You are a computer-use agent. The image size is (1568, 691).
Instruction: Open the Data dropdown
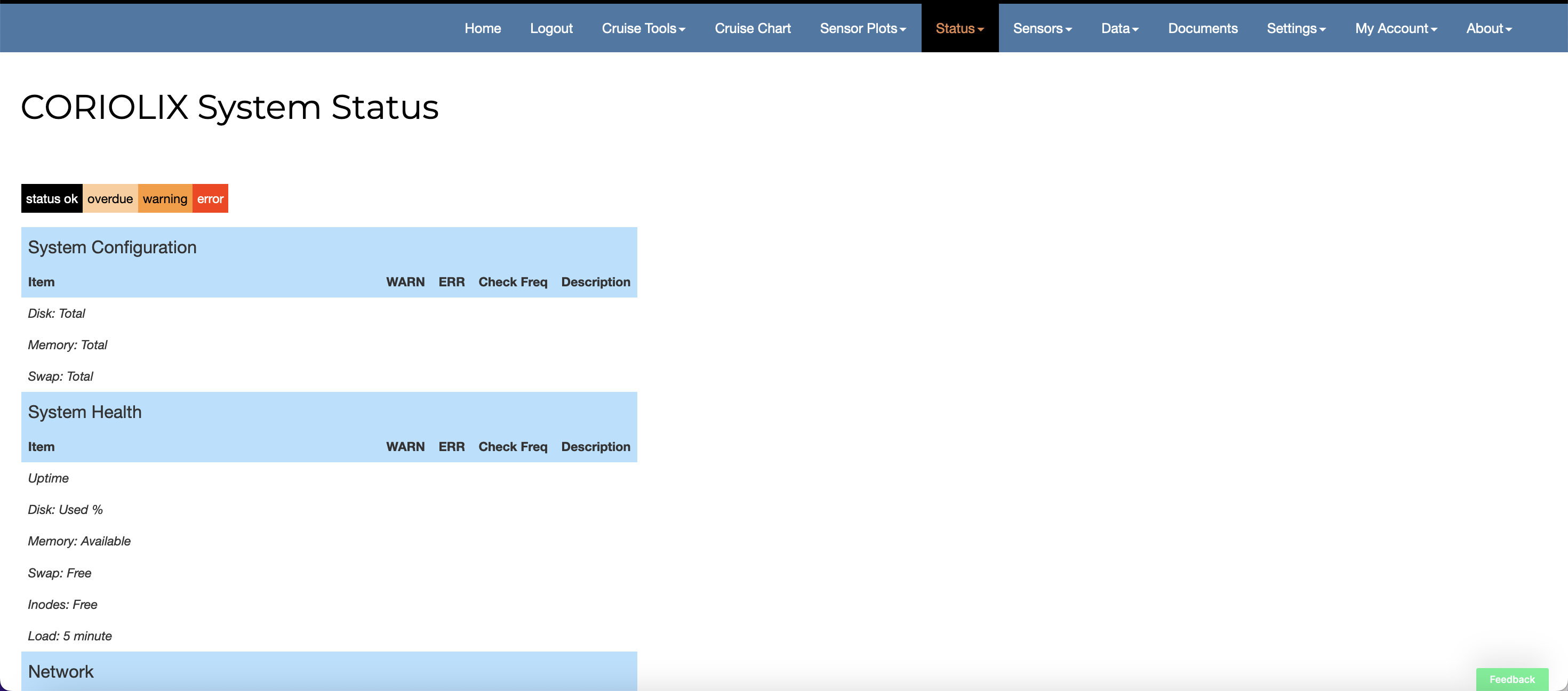tap(1119, 29)
